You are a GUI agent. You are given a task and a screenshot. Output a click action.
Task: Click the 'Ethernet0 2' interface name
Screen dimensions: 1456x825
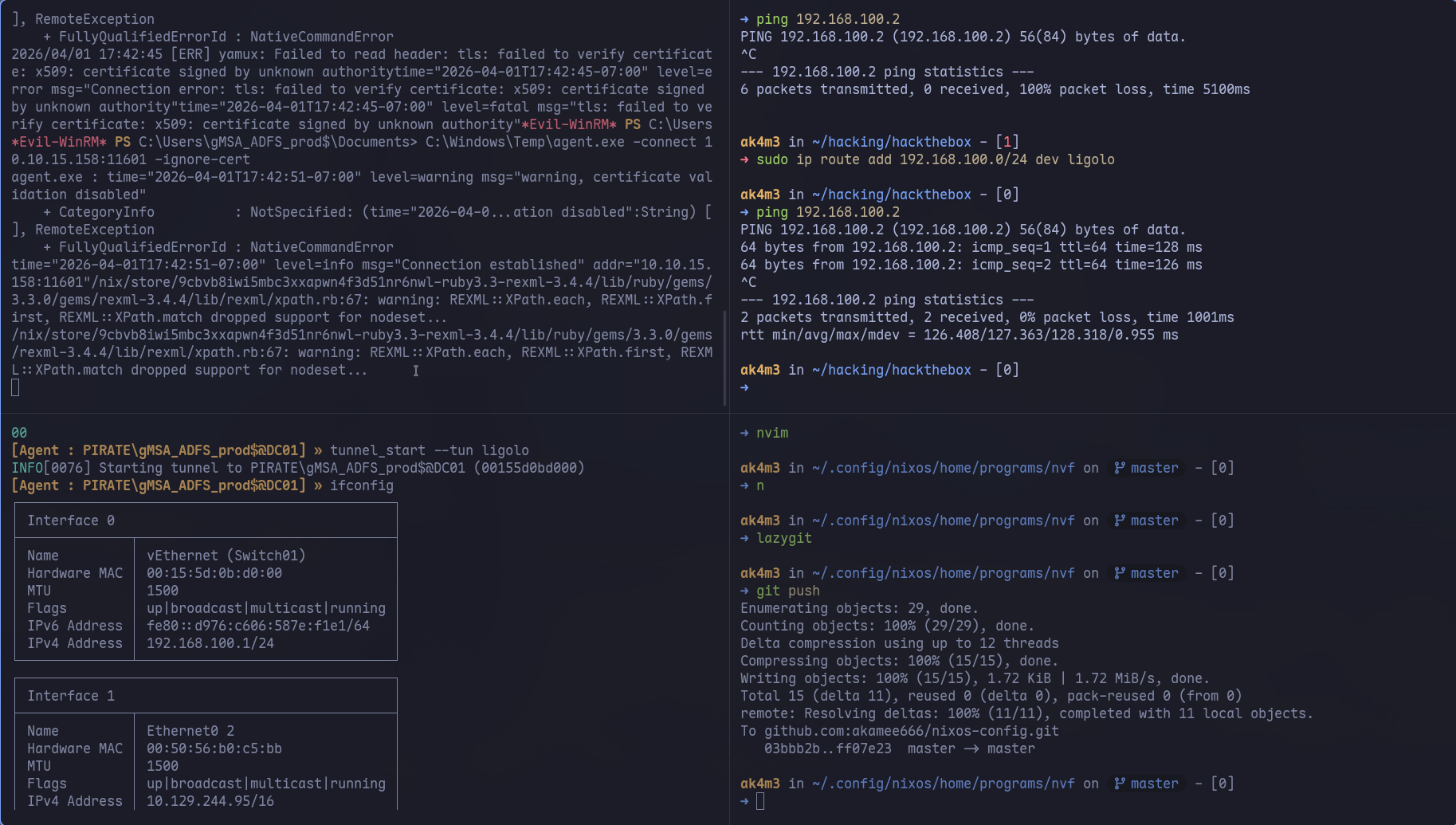[x=190, y=731]
